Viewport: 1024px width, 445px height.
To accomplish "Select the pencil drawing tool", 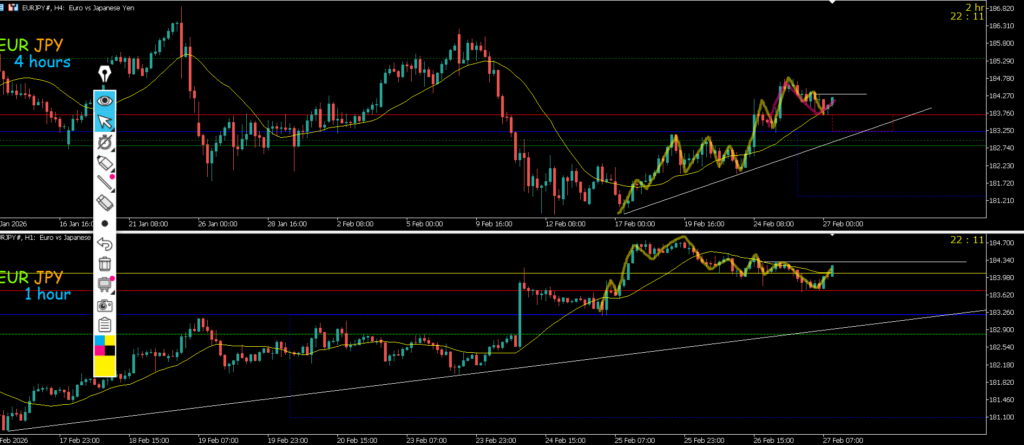I will [104, 183].
